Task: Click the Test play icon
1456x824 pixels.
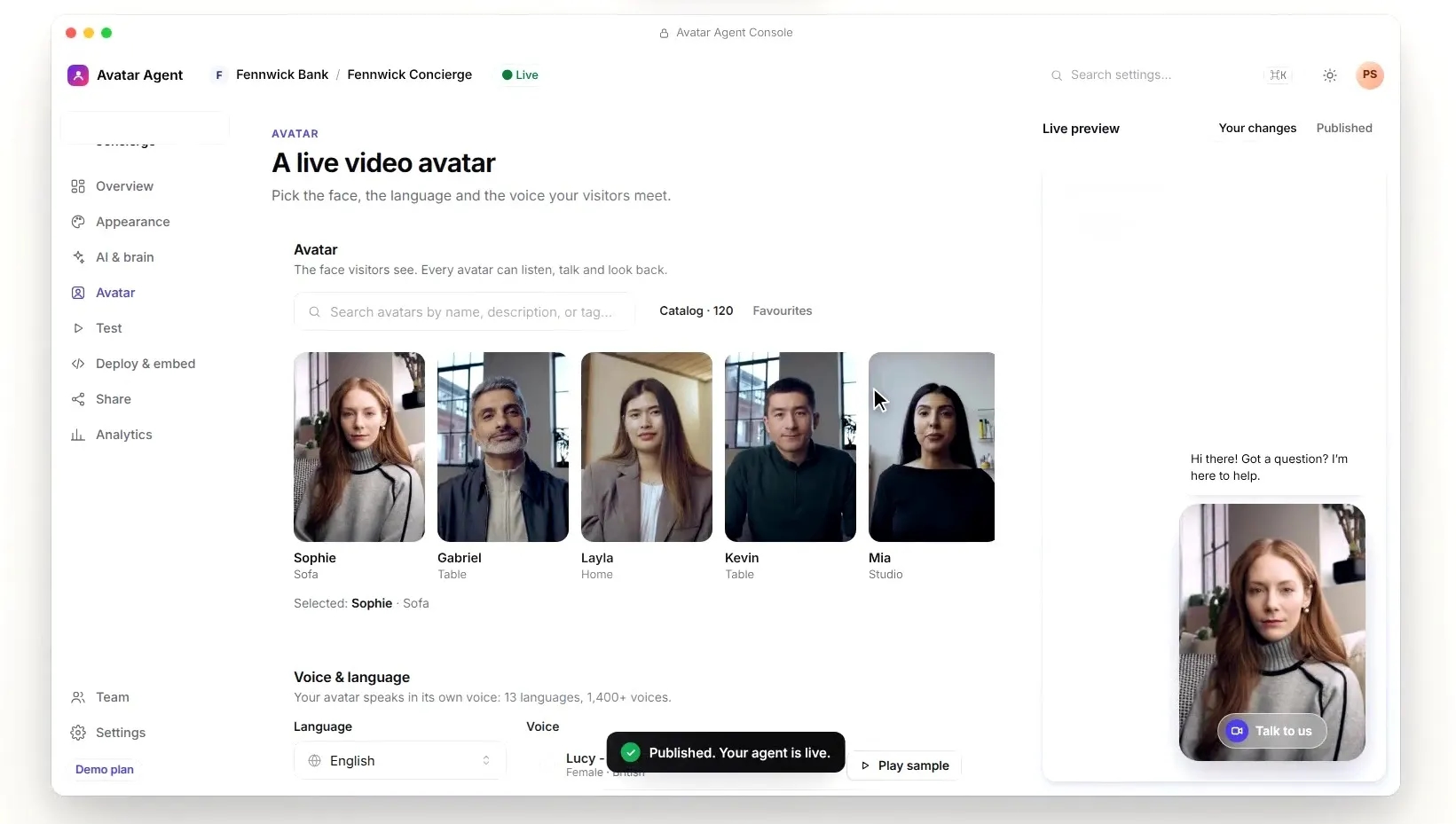Action: (78, 328)
